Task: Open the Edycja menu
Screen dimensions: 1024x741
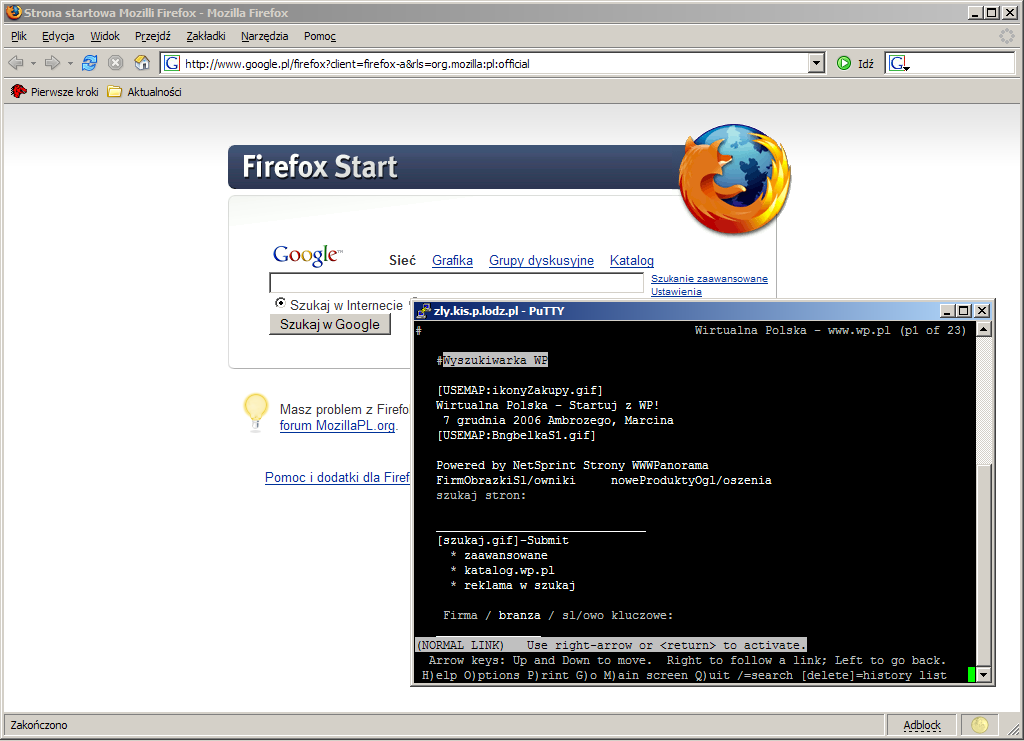Action: pyautogui.click(x=58, y=36)
